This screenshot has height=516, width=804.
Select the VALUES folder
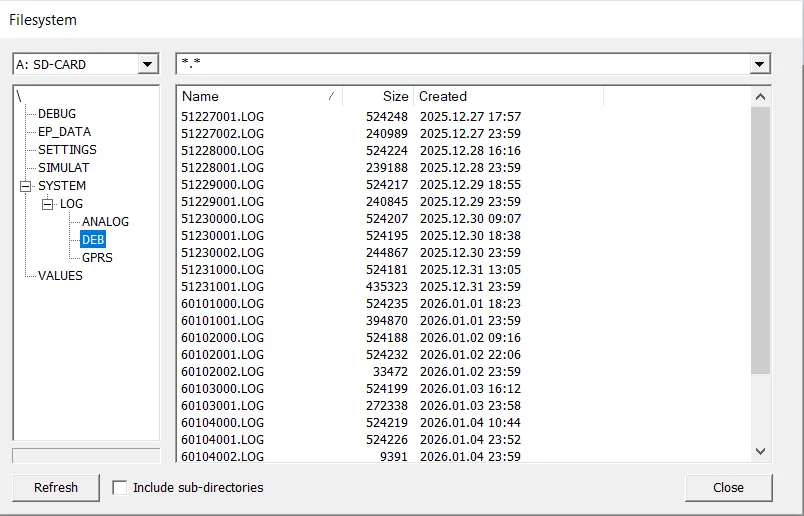[x=60, y=275]
